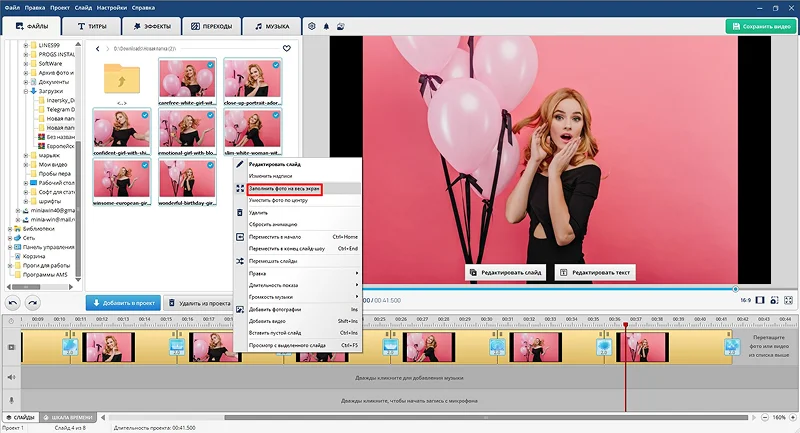Click the undo arrow button
Screen dimensions: 800x433
click(13, 303)
